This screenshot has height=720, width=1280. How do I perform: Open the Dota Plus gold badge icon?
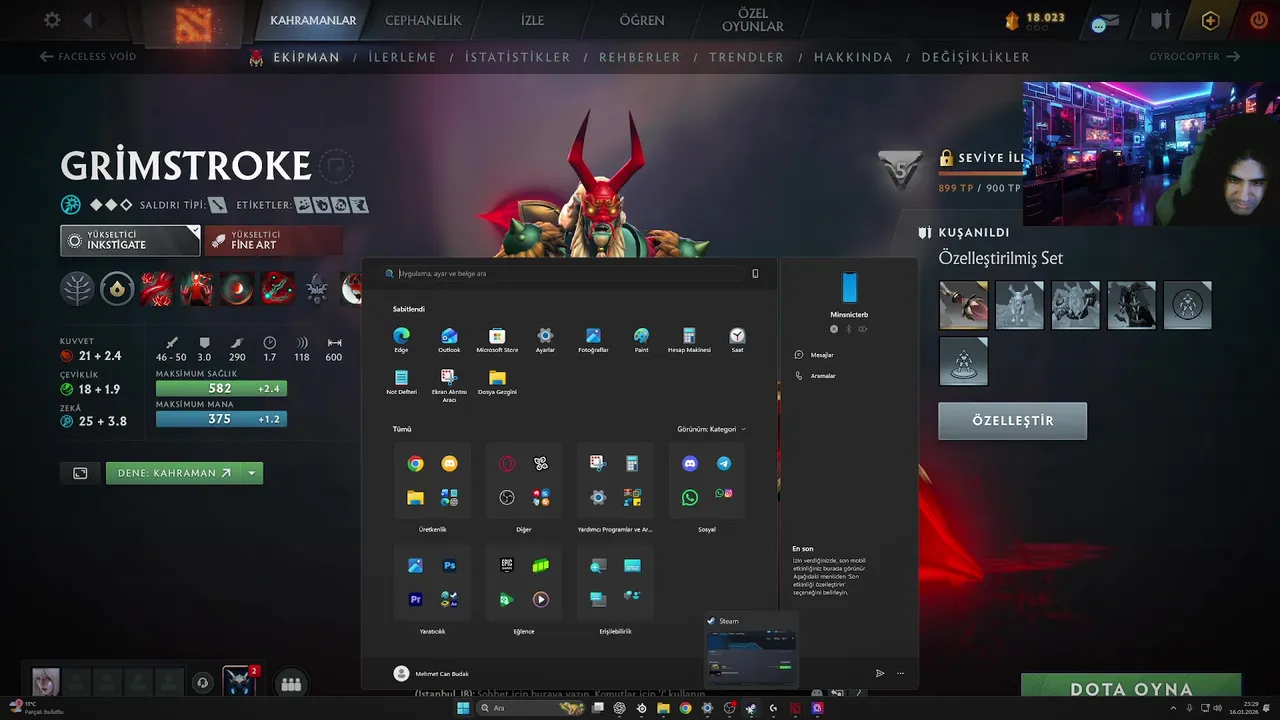pos(1210,20)
